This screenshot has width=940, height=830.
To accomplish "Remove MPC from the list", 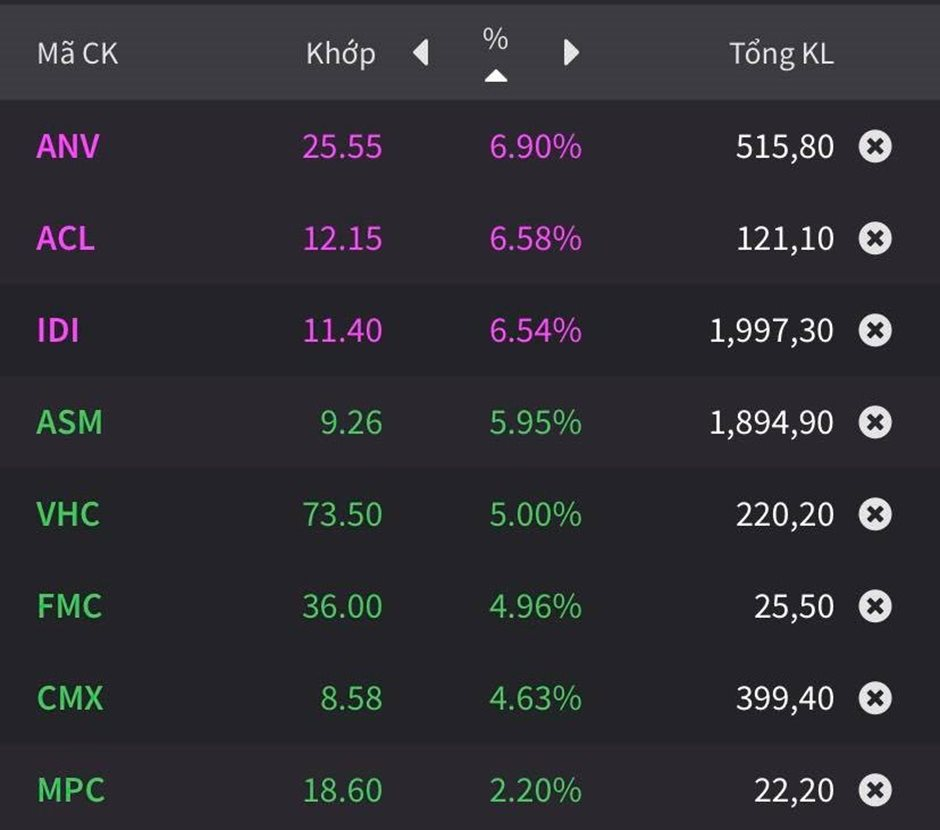I will (x=875, y=790).
